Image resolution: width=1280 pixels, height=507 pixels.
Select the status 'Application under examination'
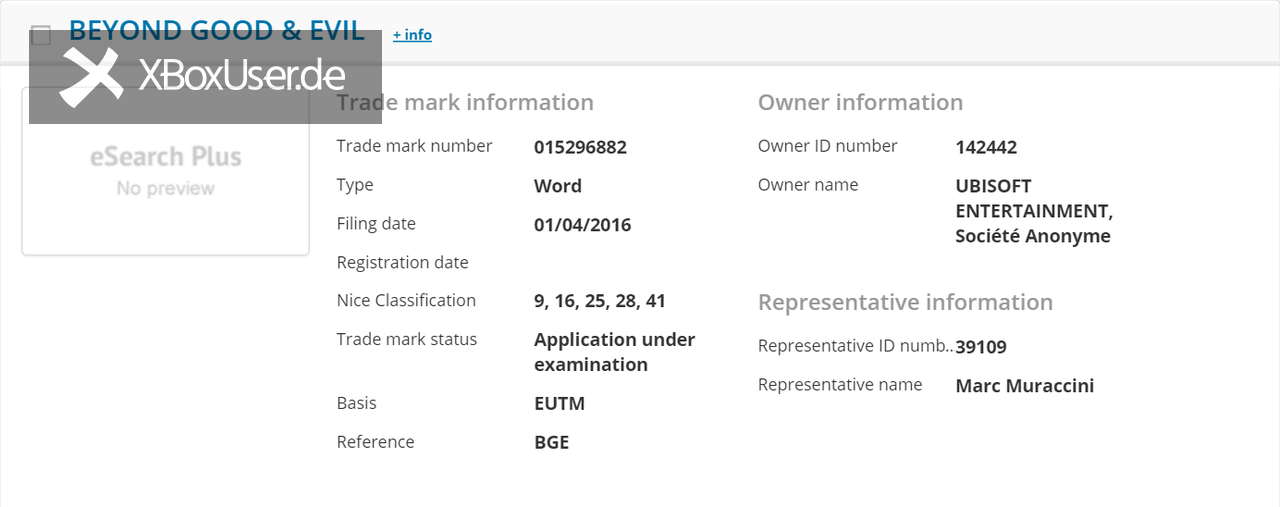615,352
